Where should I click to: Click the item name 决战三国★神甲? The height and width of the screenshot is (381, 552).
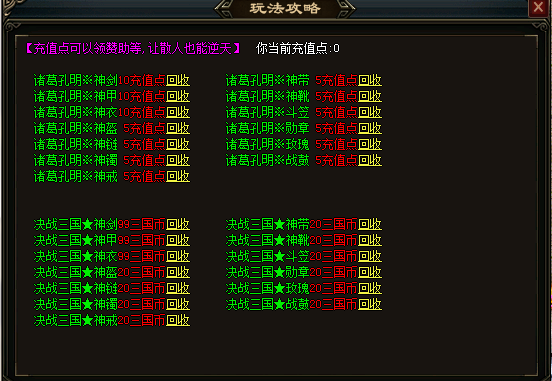(75, 241)
